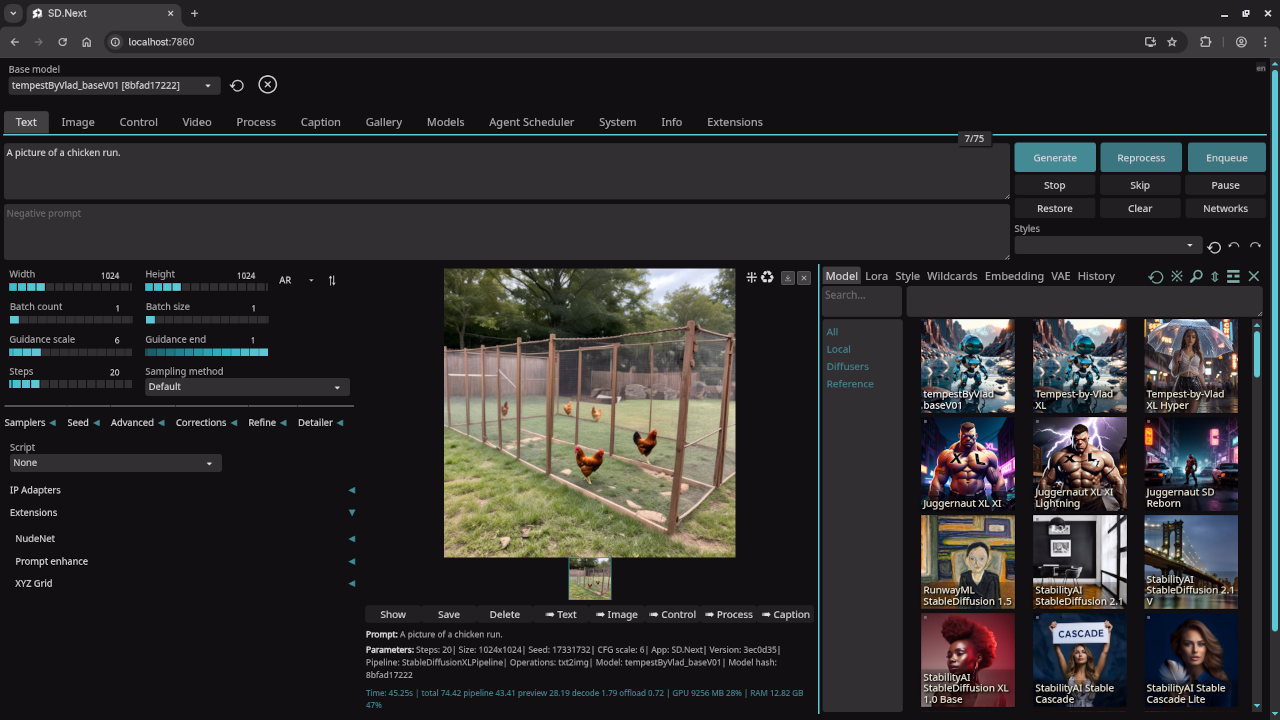Bookmark this page with the star

click(1172, 42)
